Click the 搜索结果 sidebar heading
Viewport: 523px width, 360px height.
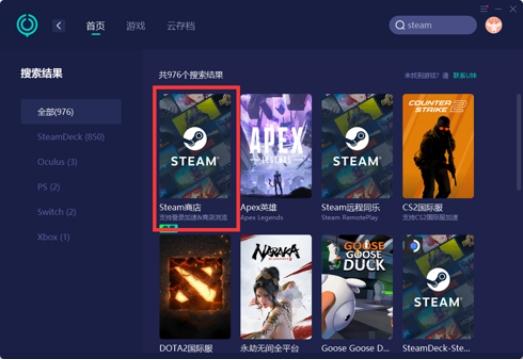[x=42, y=73]
